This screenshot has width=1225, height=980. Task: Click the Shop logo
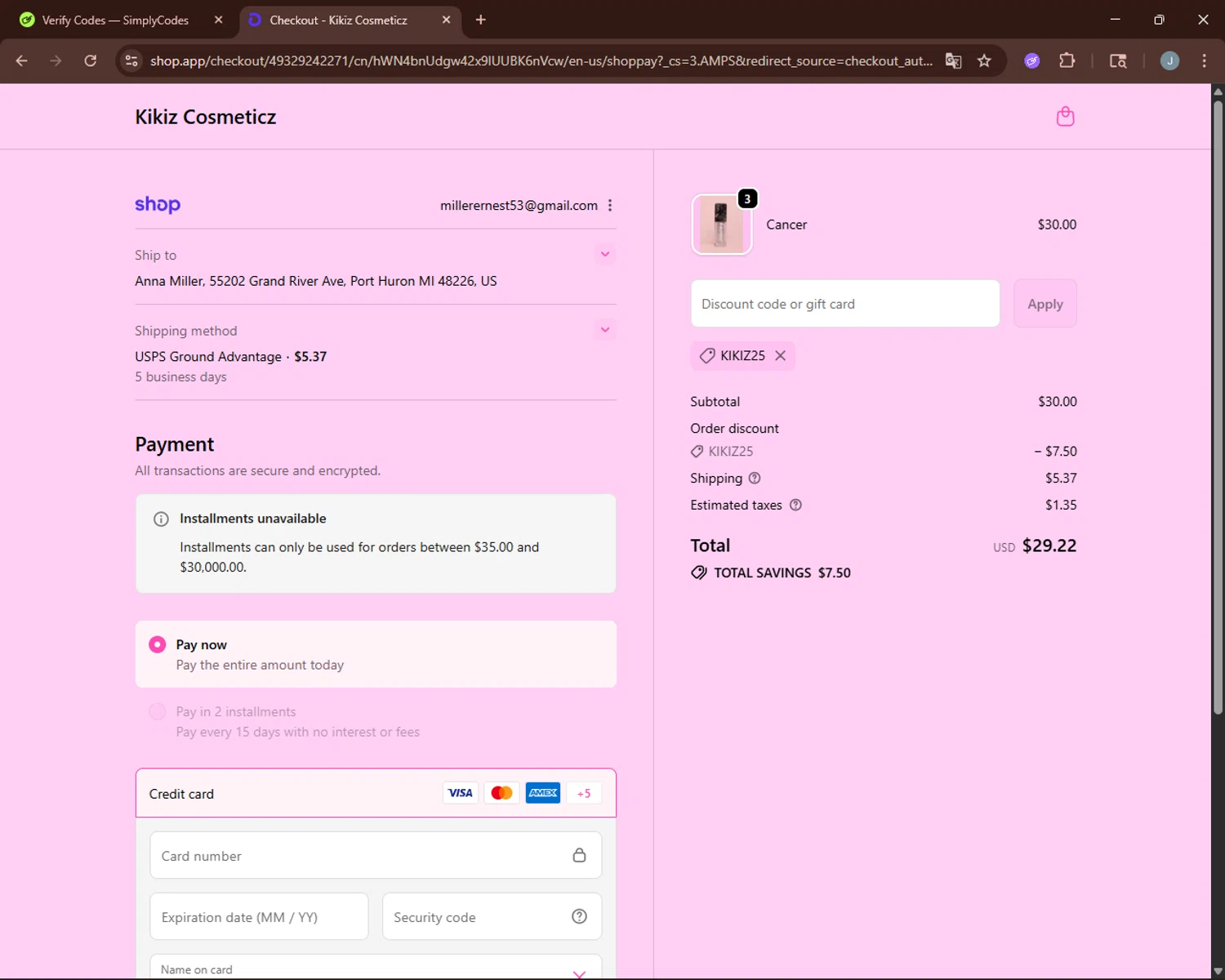tap(158, 205)
